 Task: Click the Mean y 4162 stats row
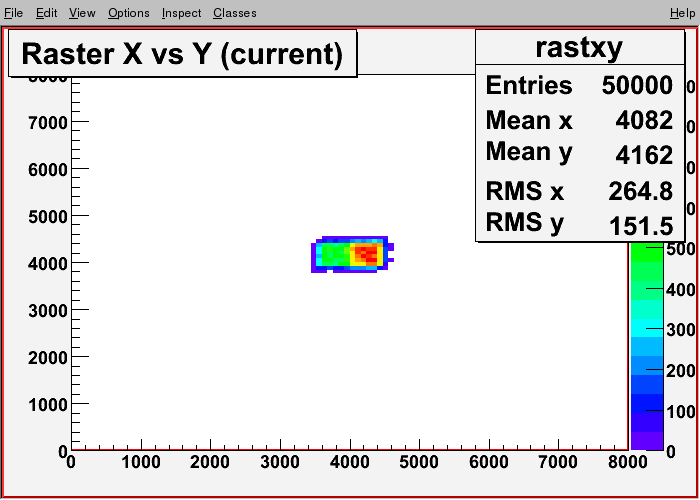[x=579, y=154]
